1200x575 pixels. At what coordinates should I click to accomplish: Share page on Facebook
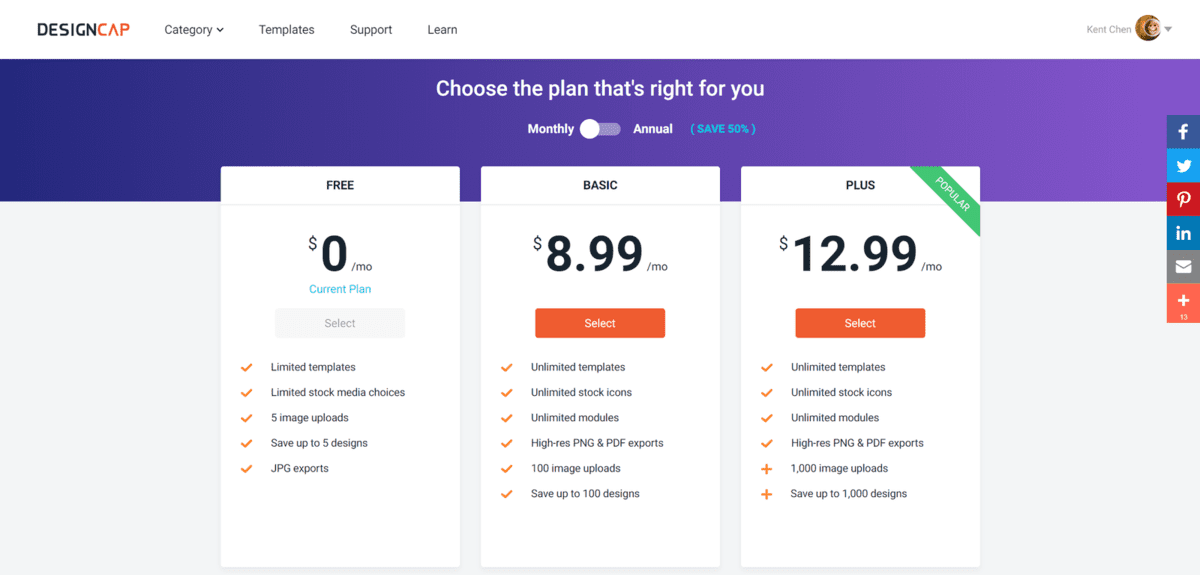point(1183,131)
